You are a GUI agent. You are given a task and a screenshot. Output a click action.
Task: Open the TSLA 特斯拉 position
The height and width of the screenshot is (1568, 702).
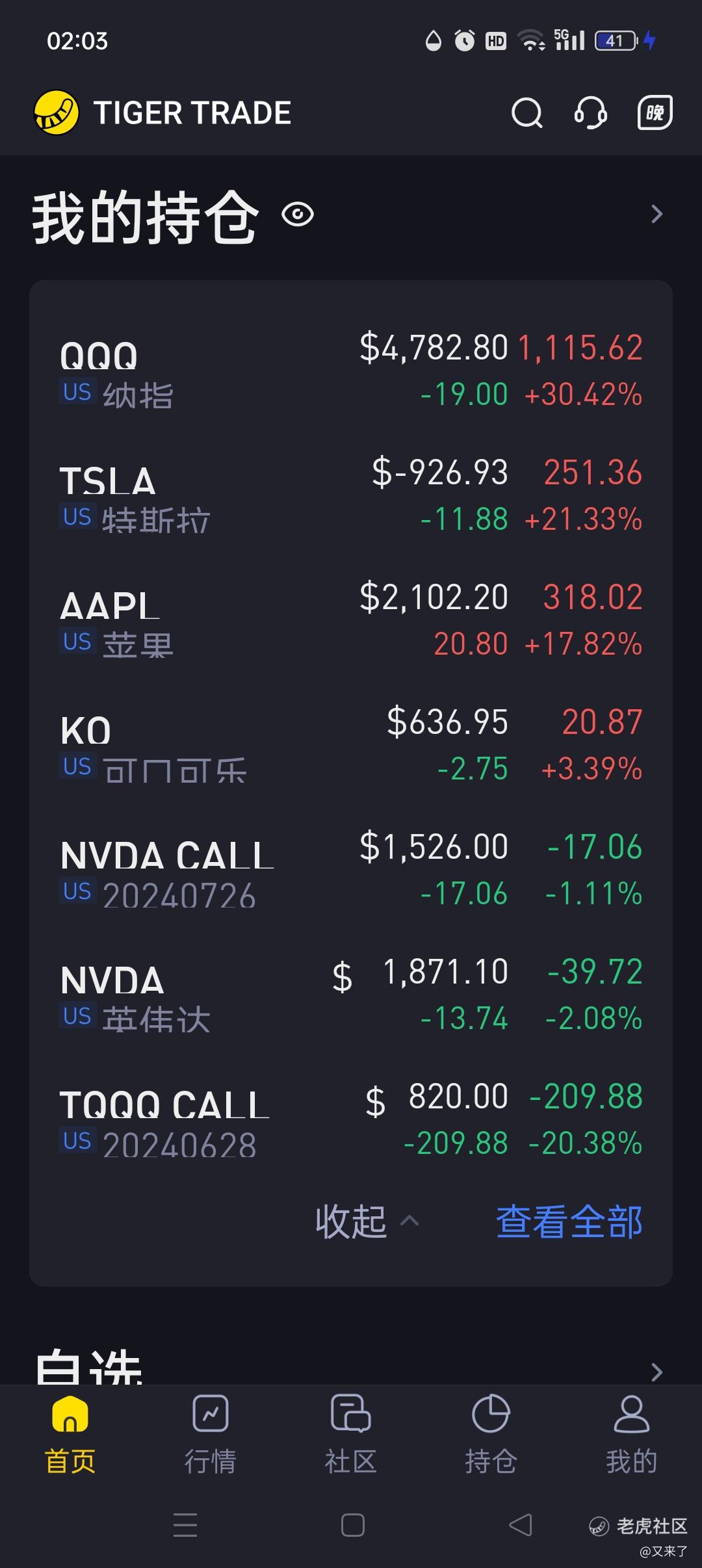(x=351, y=497)
